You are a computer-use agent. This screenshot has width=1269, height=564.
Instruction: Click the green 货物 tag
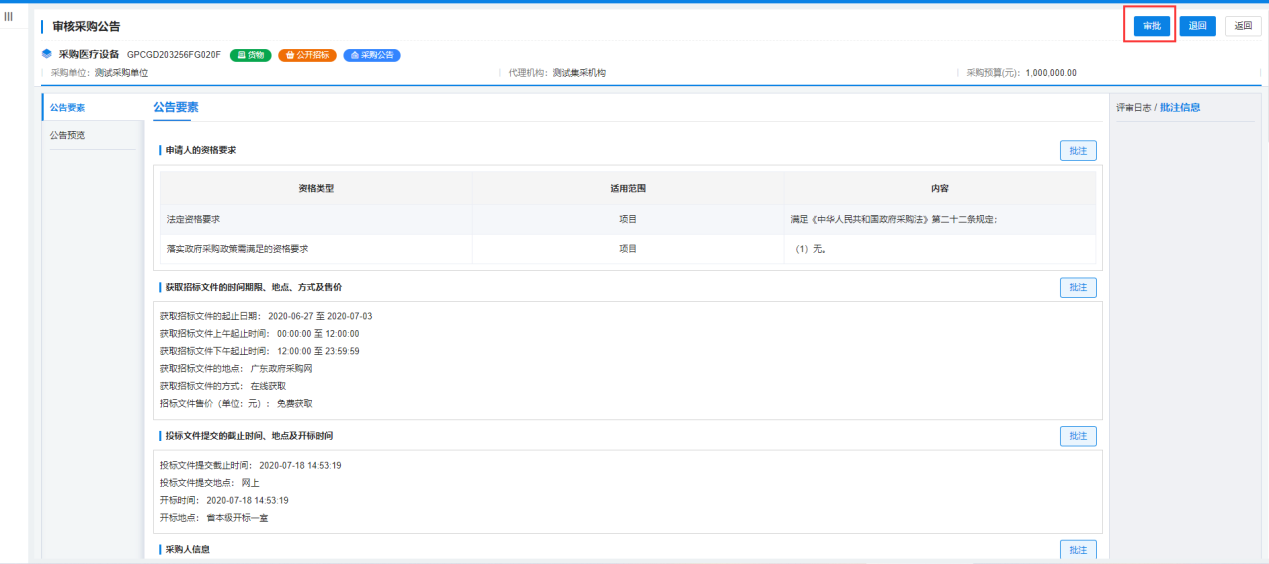[x=251, y=55]
